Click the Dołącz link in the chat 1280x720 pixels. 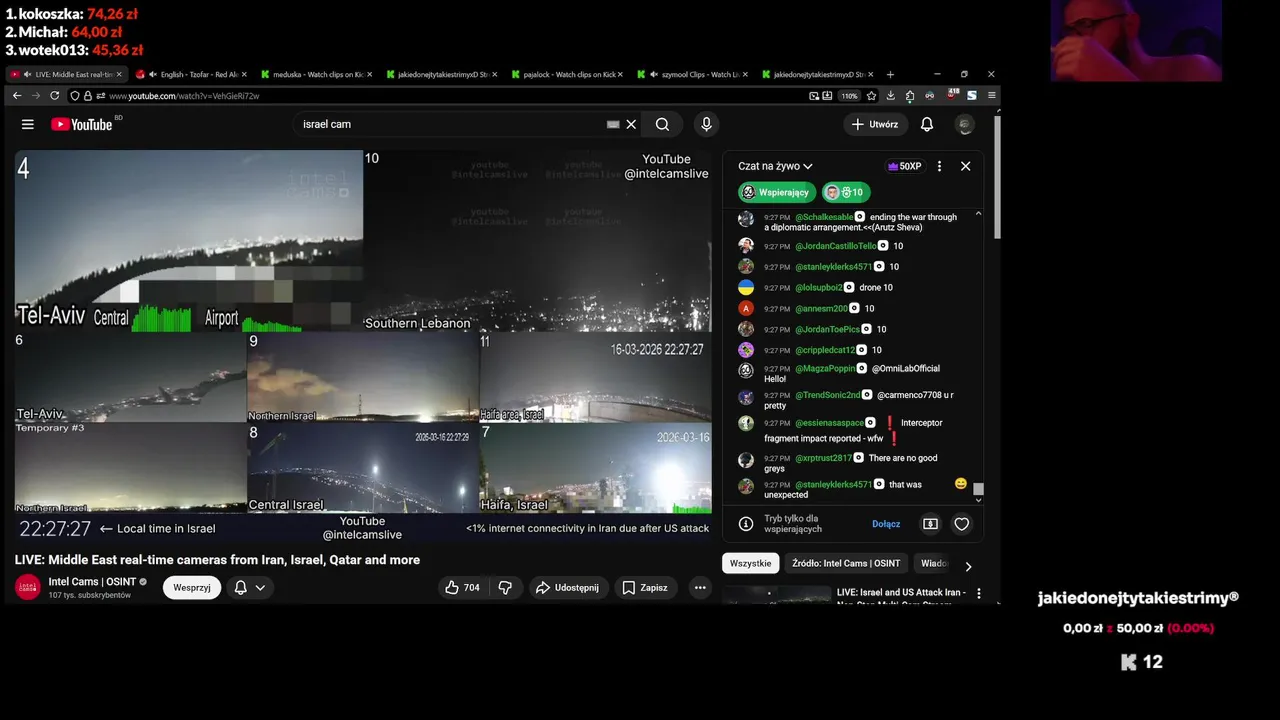886,524
